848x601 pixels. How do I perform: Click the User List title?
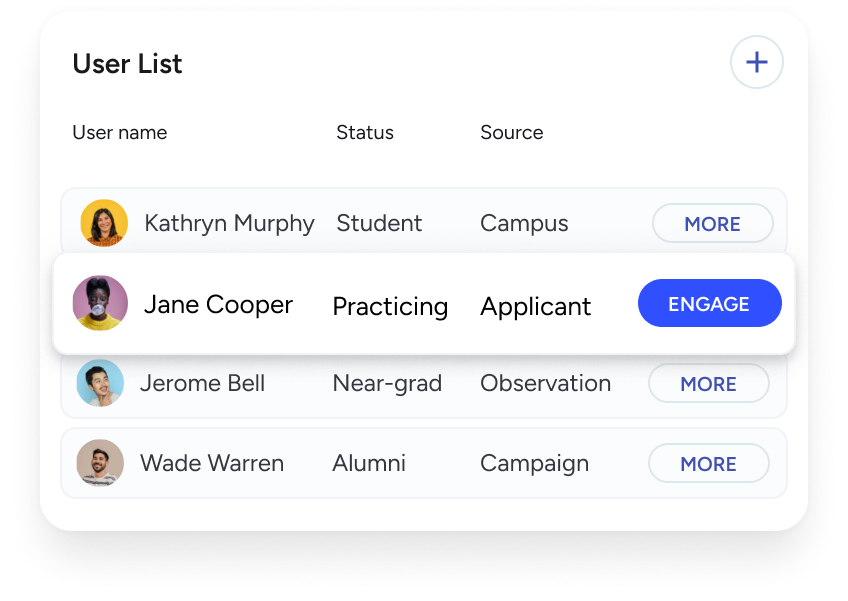(128, 64)
